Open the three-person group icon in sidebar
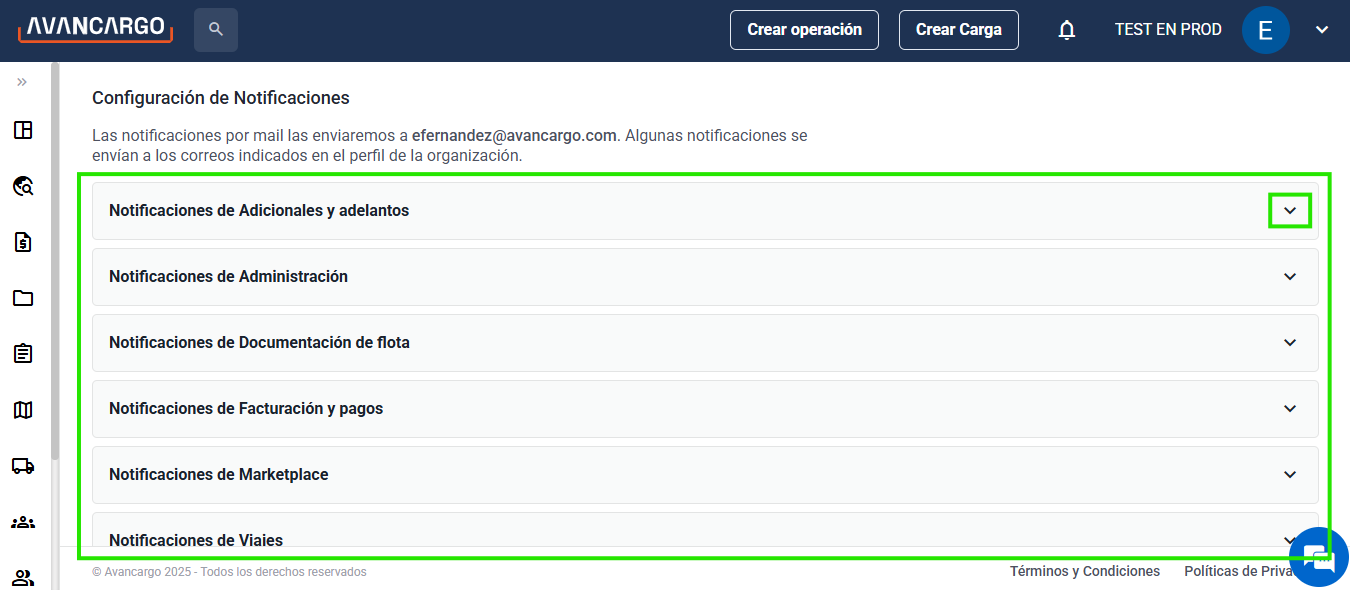The width and height of the screenshot is (1350, 590). tap(22, 522)
